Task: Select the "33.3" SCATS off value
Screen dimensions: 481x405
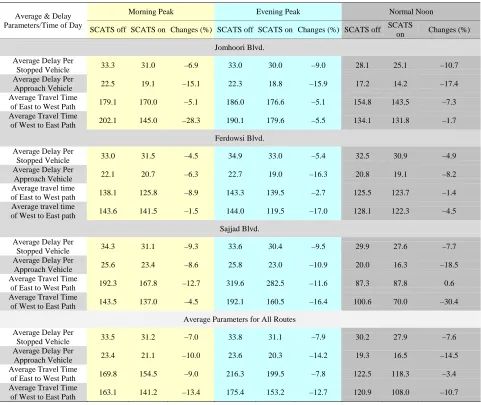Action: point(108,65)
